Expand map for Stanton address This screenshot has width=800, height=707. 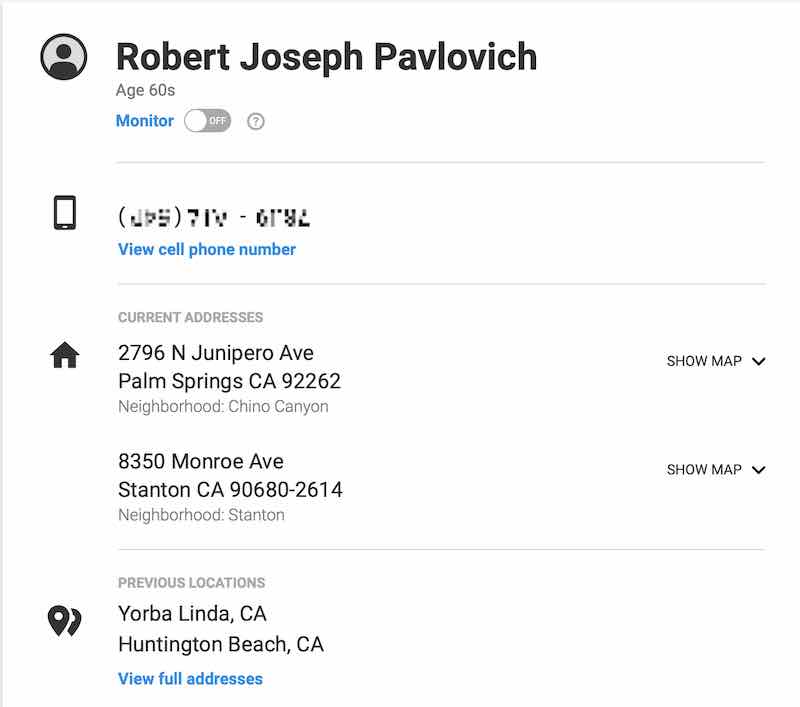tap(704, 469)
